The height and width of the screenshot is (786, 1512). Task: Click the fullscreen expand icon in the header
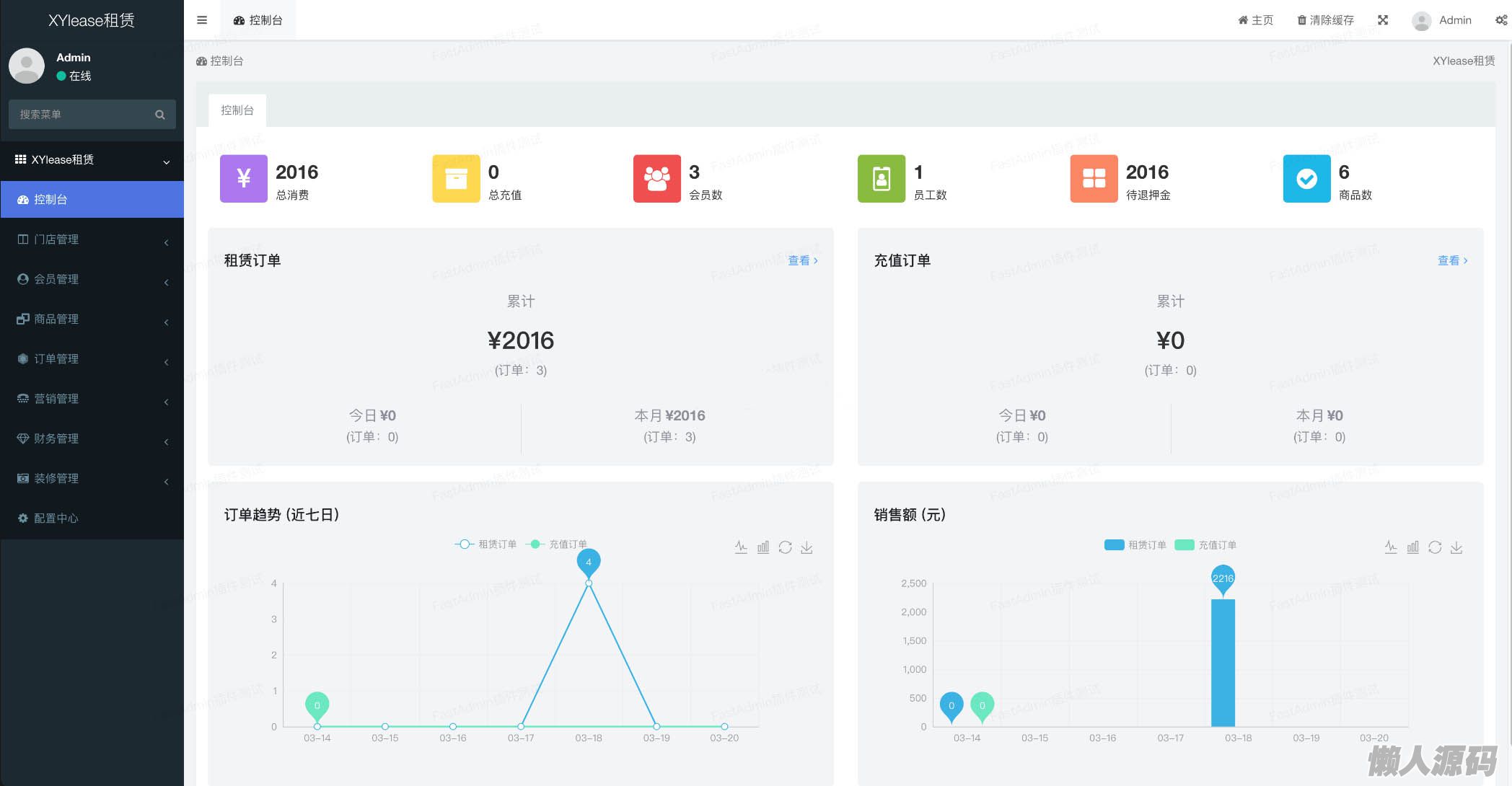click(x=1383, y=20)
